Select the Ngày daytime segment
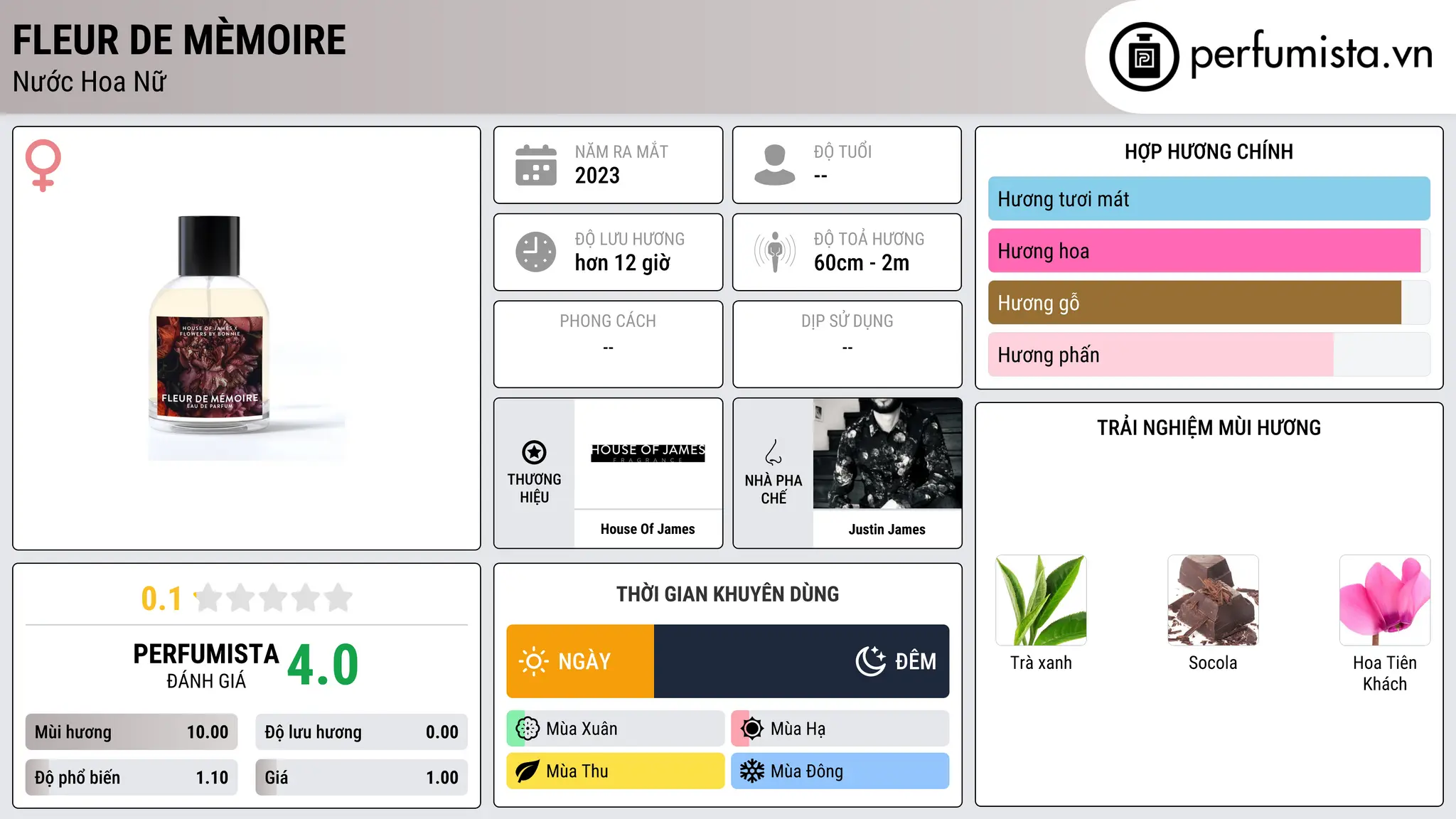The width and height of the screenshot is (1456, 819). (x=580, y=661)
